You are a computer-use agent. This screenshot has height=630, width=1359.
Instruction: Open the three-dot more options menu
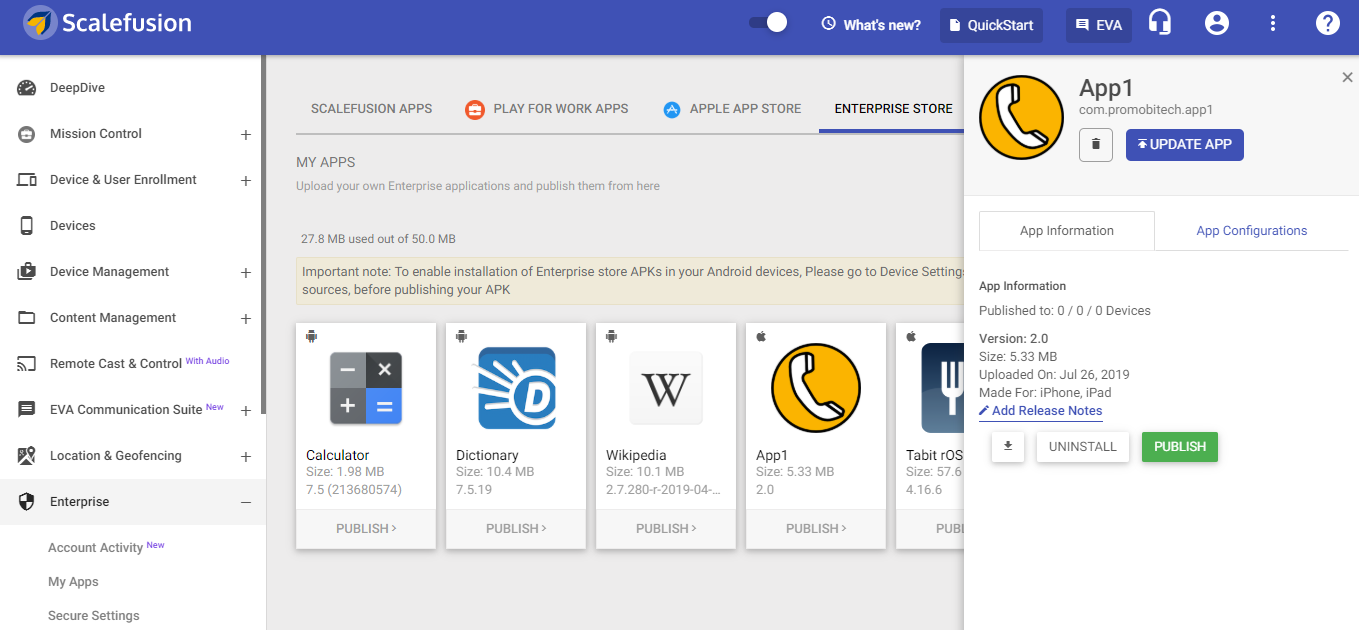tap(1273, 23)
